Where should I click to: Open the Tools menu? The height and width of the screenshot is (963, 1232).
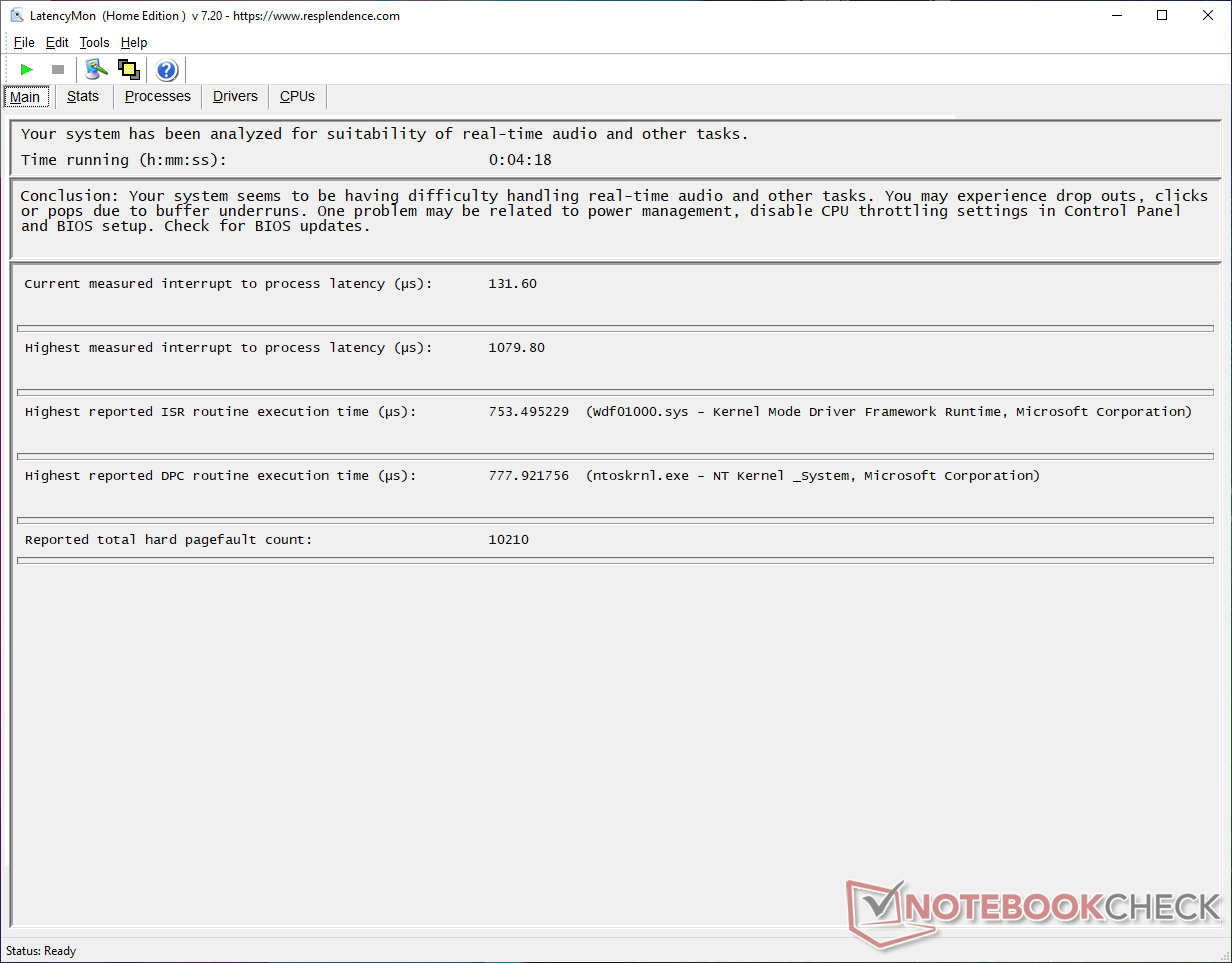(94, 42)
